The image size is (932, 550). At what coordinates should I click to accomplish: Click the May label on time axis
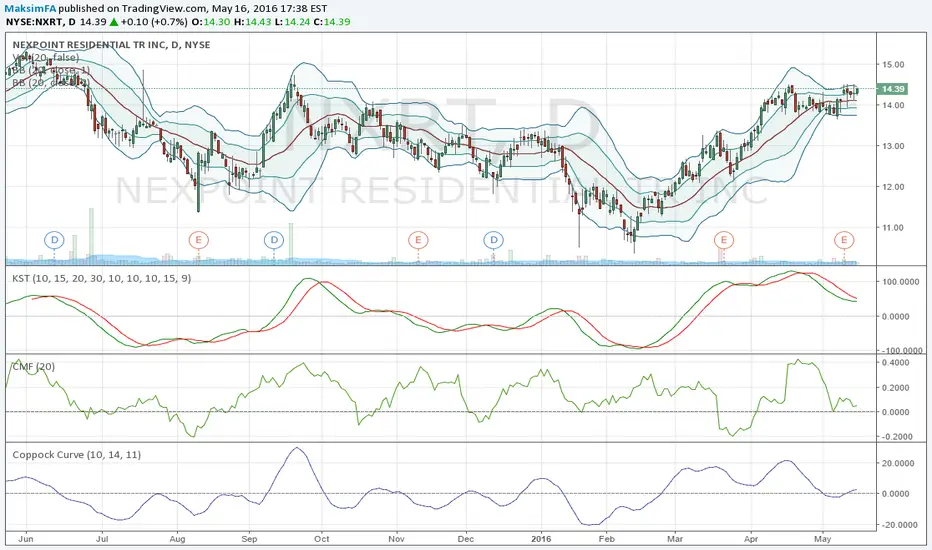[x=823, y=539]
